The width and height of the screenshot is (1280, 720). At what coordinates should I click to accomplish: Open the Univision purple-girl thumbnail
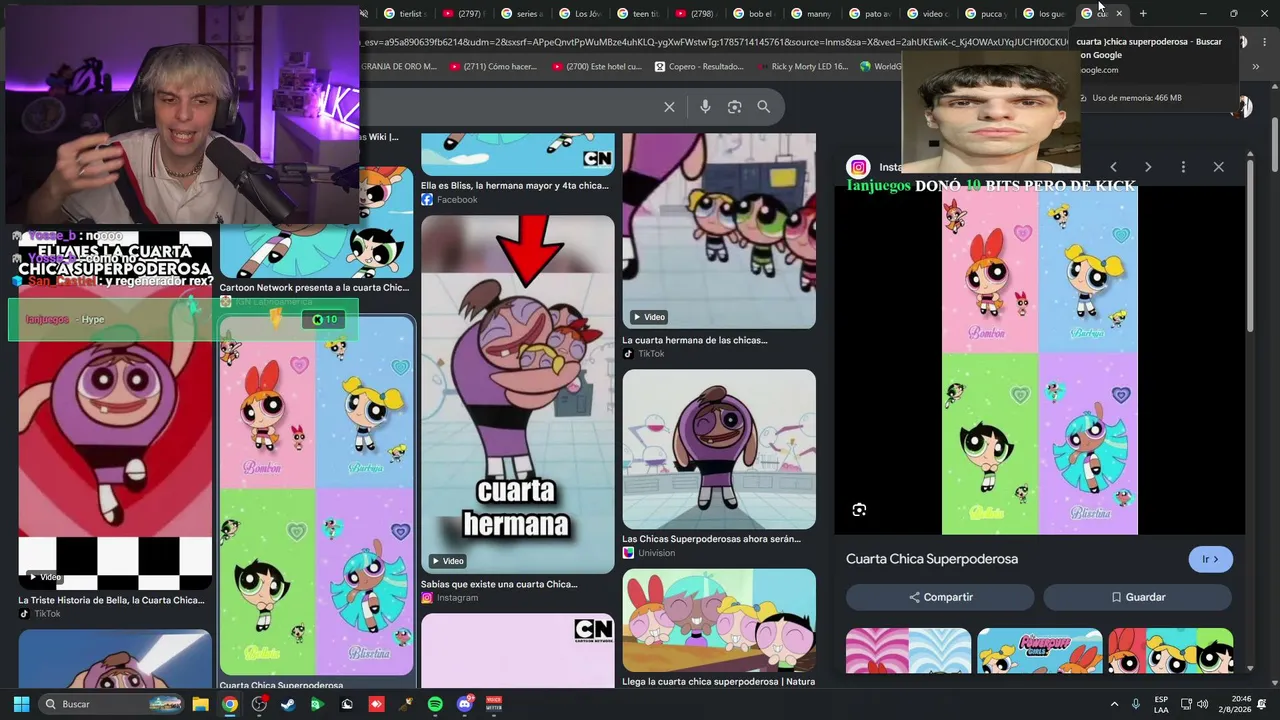(x=719, y=449)
